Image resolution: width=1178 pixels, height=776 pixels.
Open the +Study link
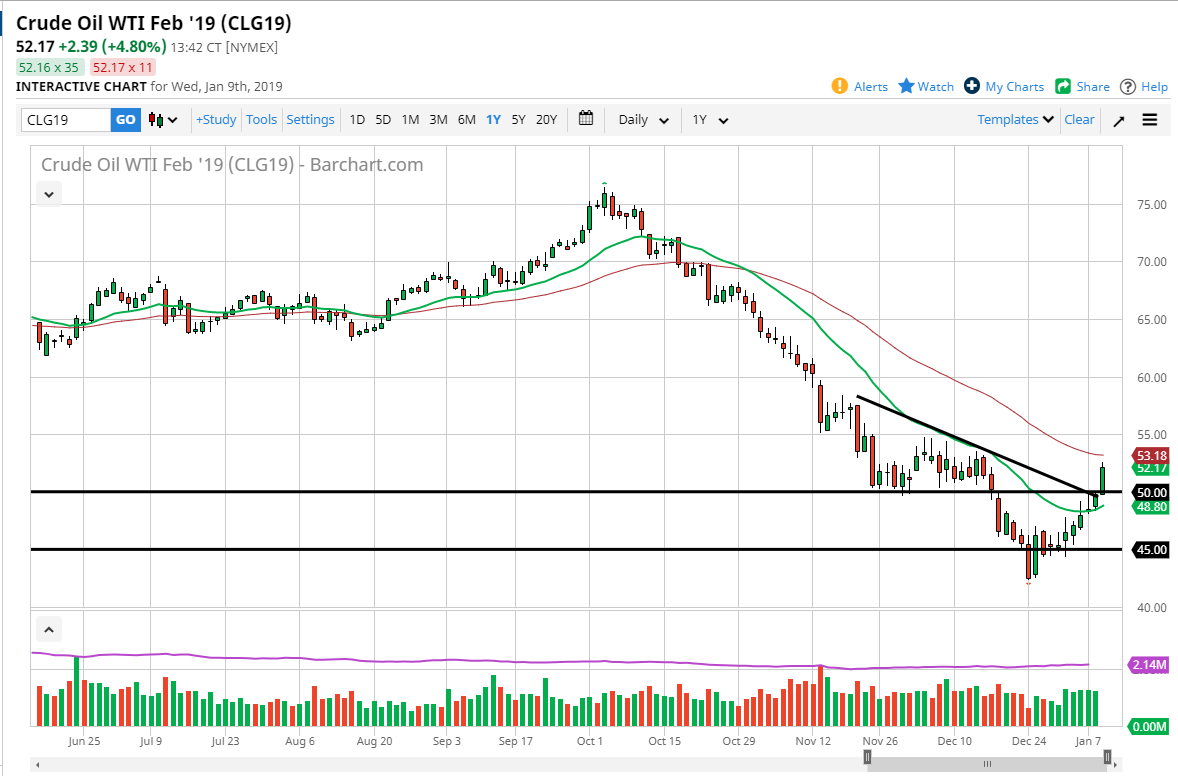[216, 119]
